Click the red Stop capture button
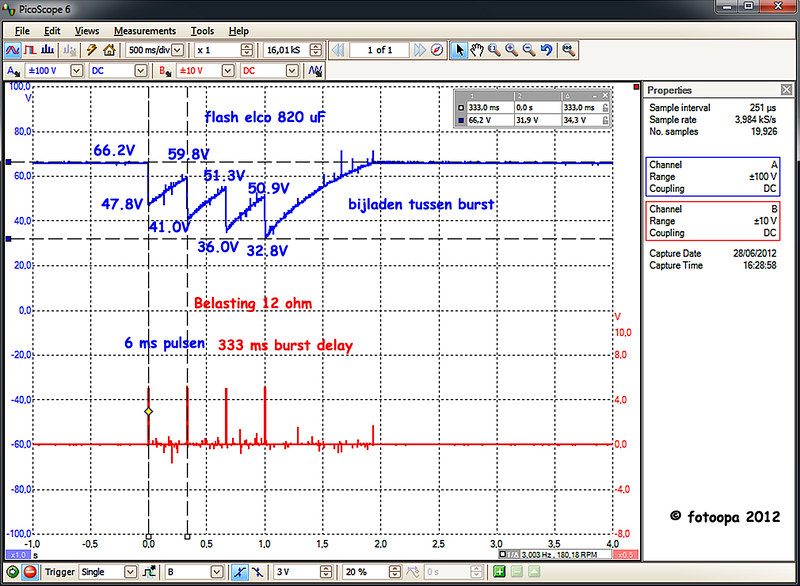800x586 pixels. click(x=30, y=572)
